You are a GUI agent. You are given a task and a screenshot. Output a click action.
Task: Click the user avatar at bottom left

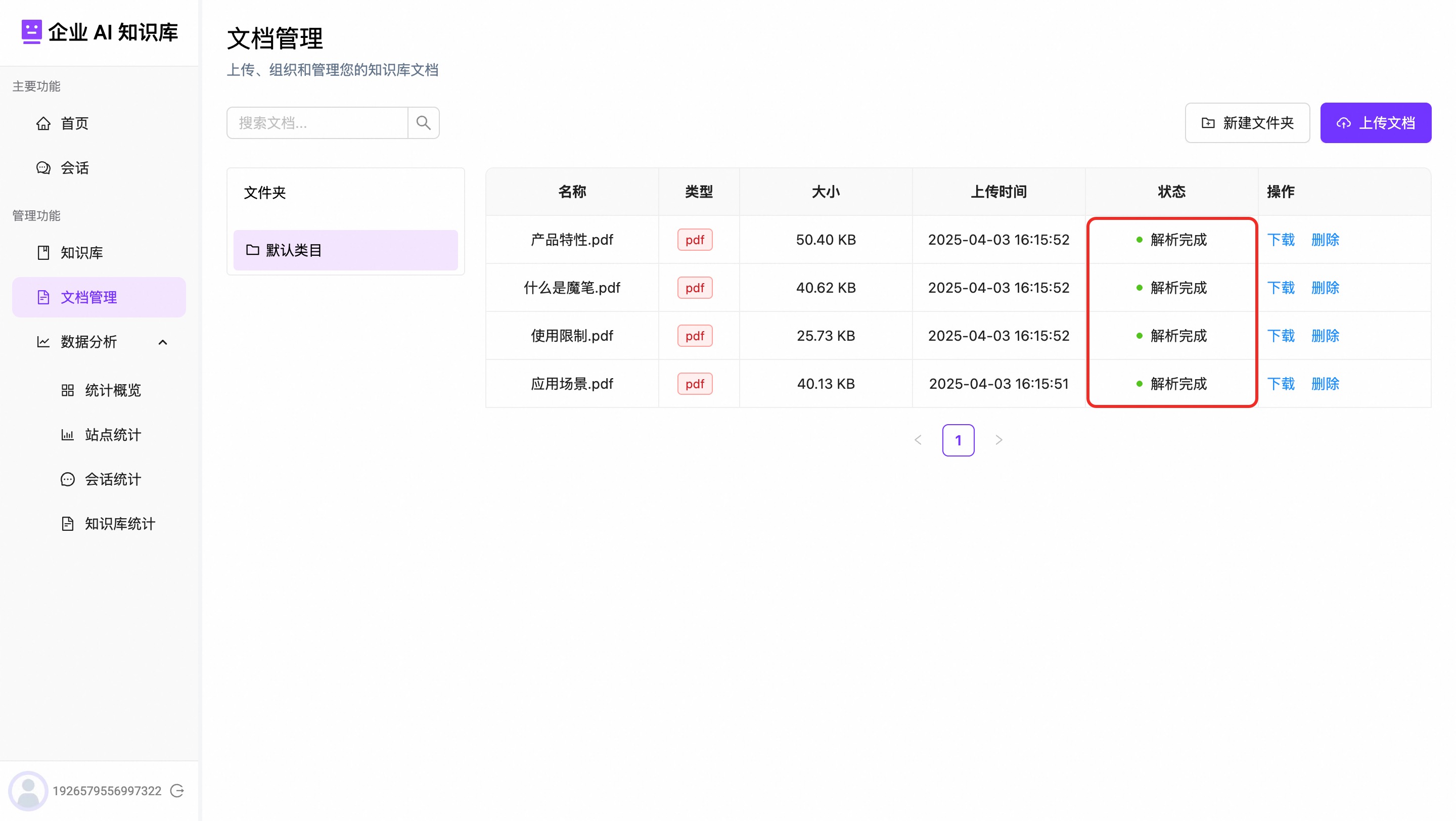[x=28, y=791]
